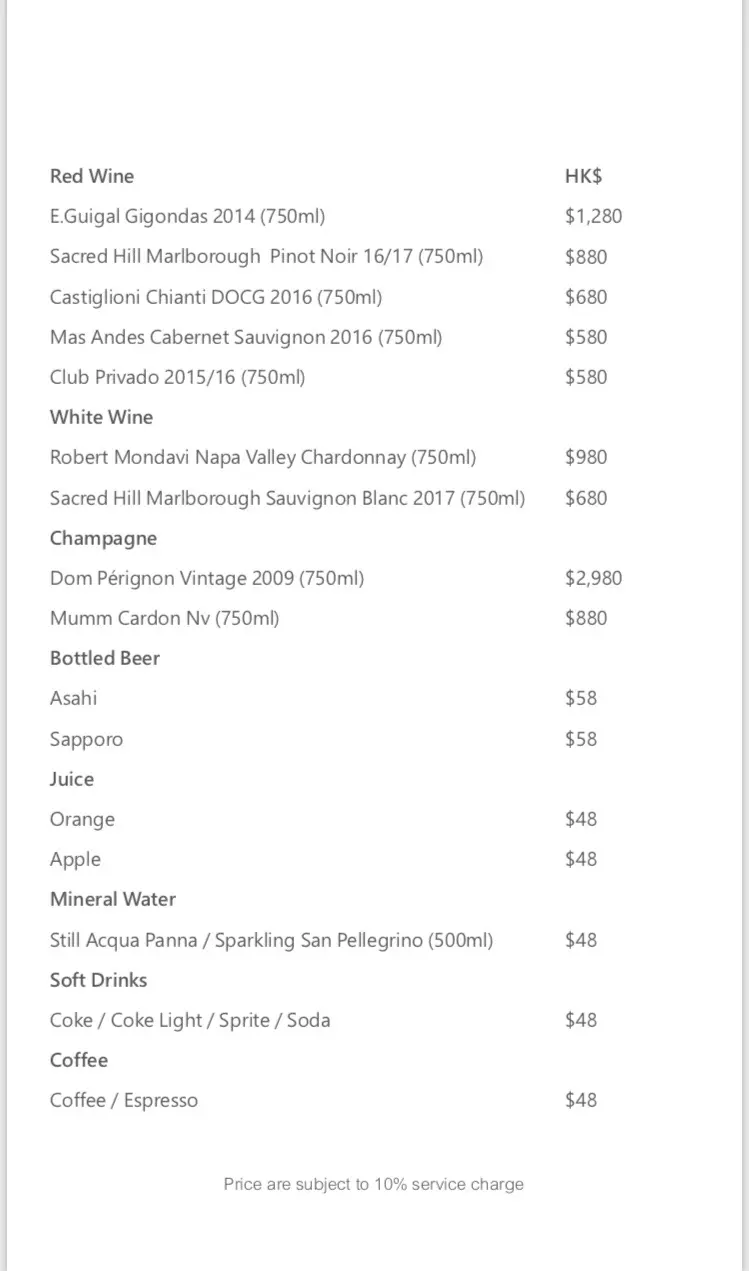
Task: Click the Red Wine section heading
Action: (92, 176)
